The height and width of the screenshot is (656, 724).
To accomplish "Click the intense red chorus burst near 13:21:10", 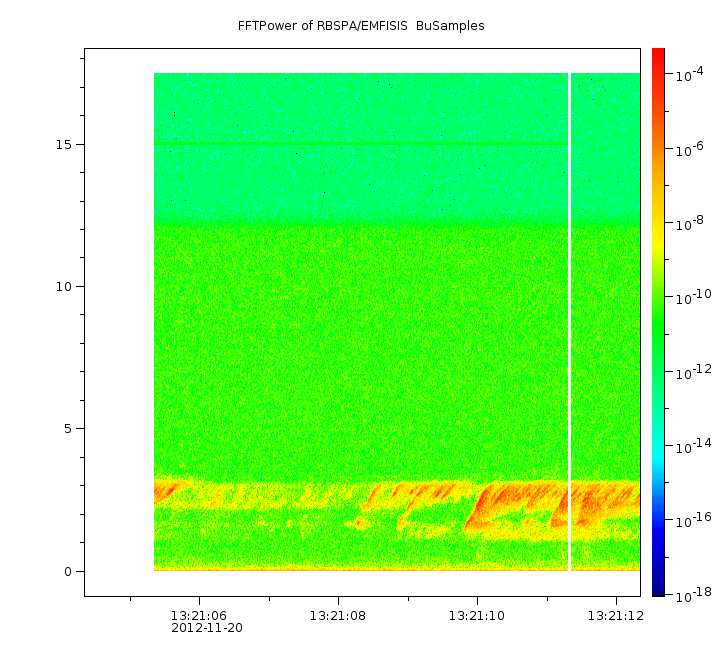I will tap(484, 506).
